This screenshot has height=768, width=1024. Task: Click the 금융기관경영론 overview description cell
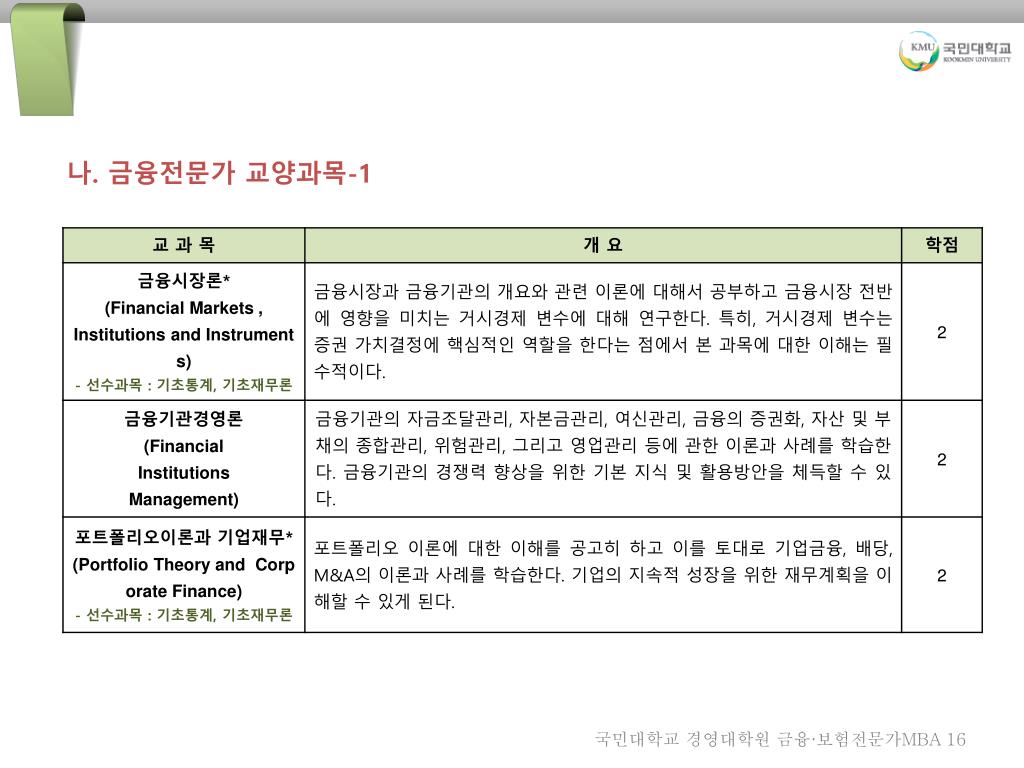(x=603, y=458)
